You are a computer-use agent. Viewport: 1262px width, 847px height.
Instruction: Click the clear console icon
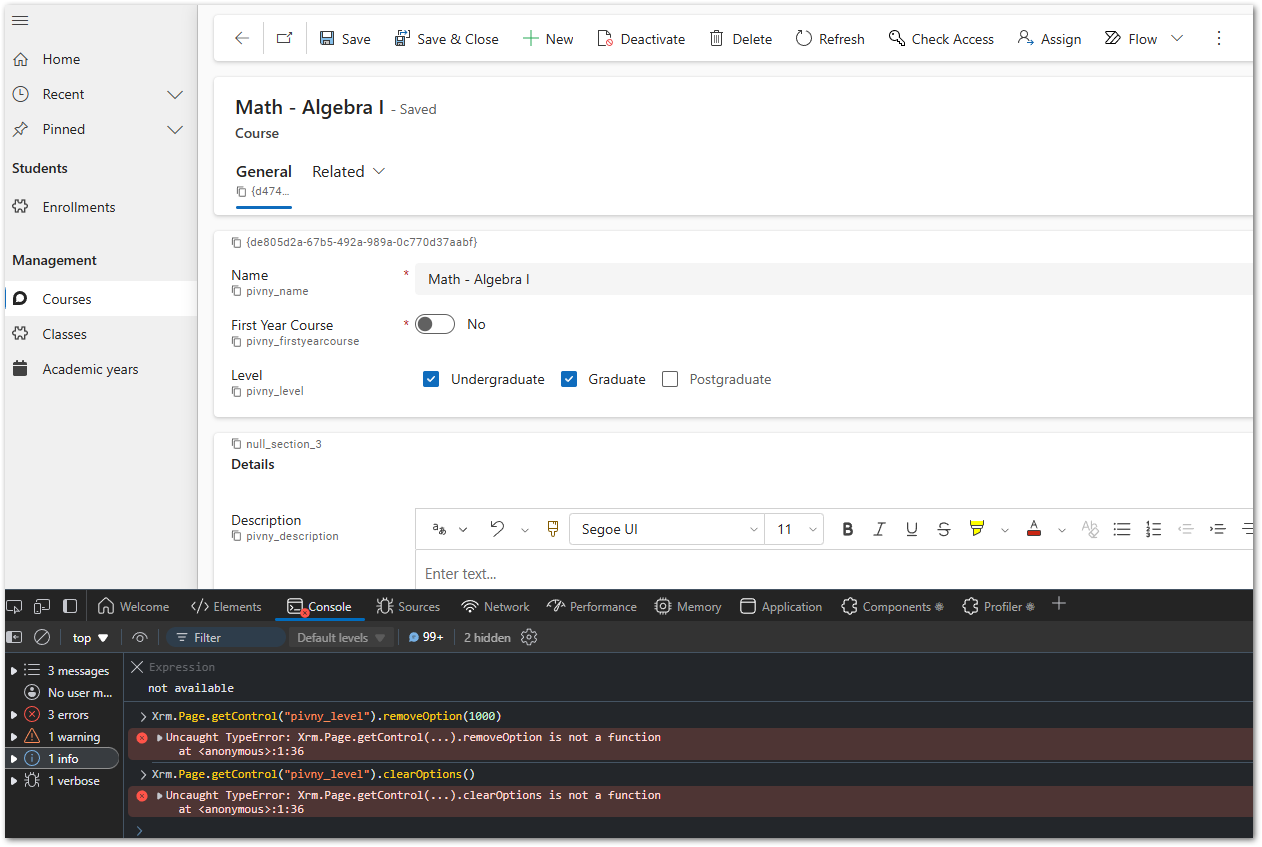coord(42,637)
